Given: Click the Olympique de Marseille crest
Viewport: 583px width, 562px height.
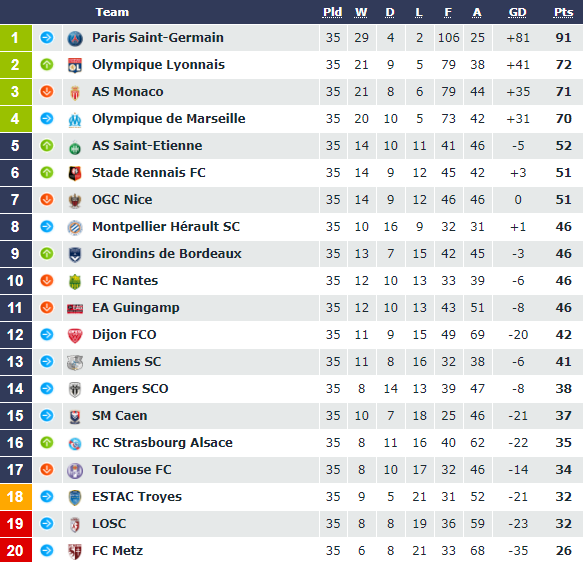Looking at the screenshot, I should [75, 119].
